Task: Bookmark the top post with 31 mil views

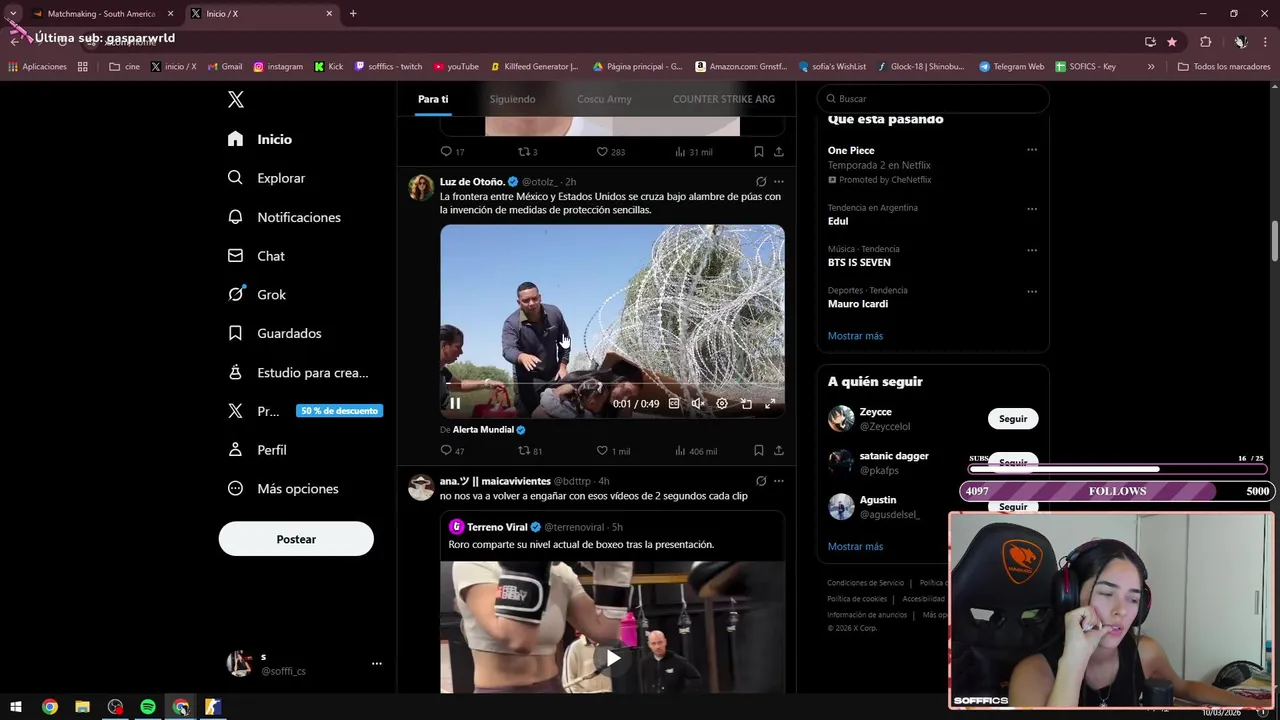Action: point(759,152)
